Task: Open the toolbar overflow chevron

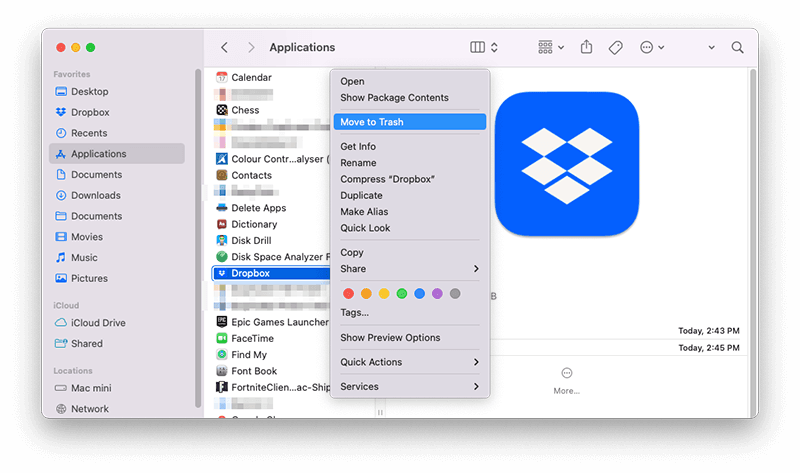Action: [711, 47]
